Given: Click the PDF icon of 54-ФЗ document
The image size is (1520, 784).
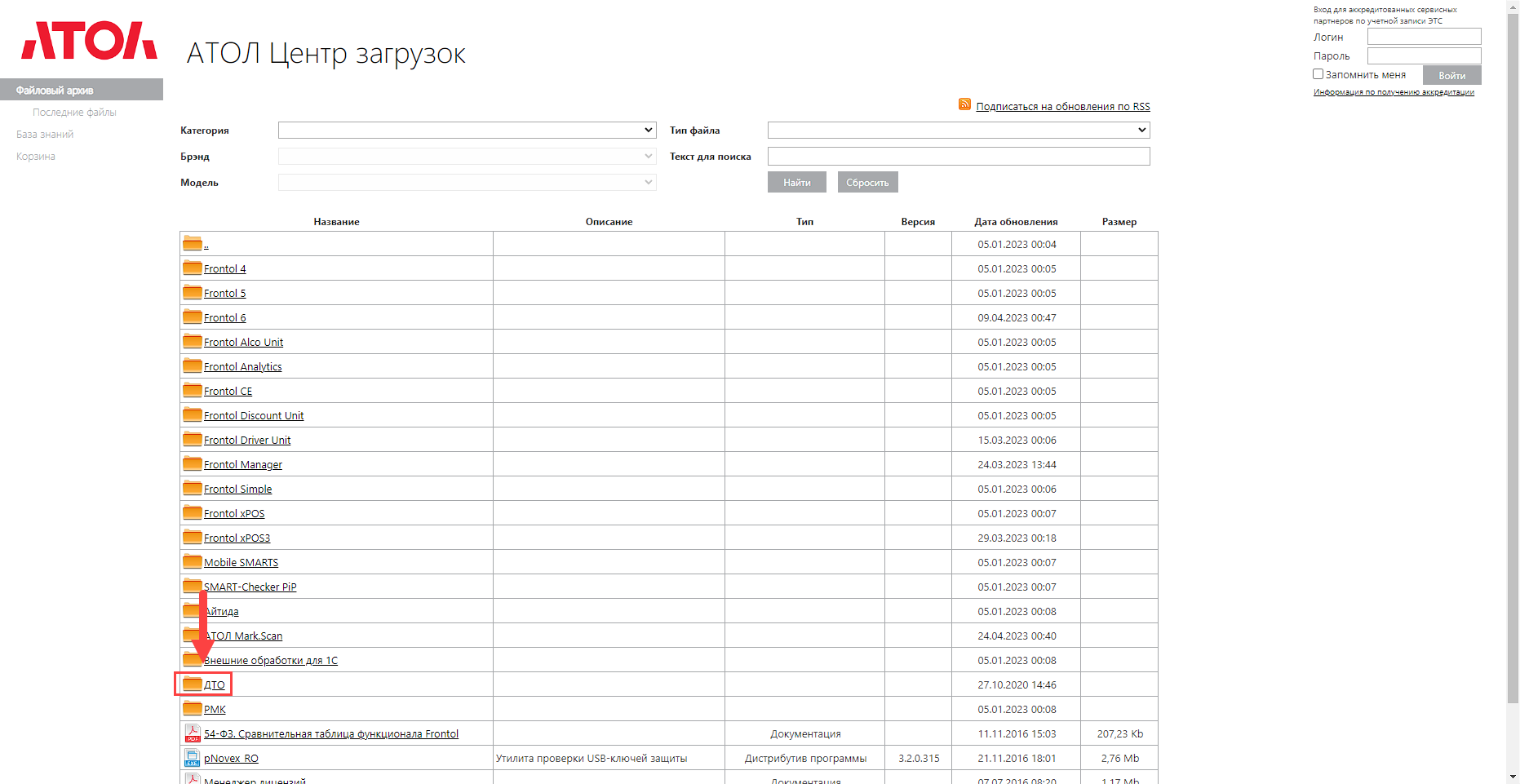Looking at the screenshot, I should [x=192, y=733].
